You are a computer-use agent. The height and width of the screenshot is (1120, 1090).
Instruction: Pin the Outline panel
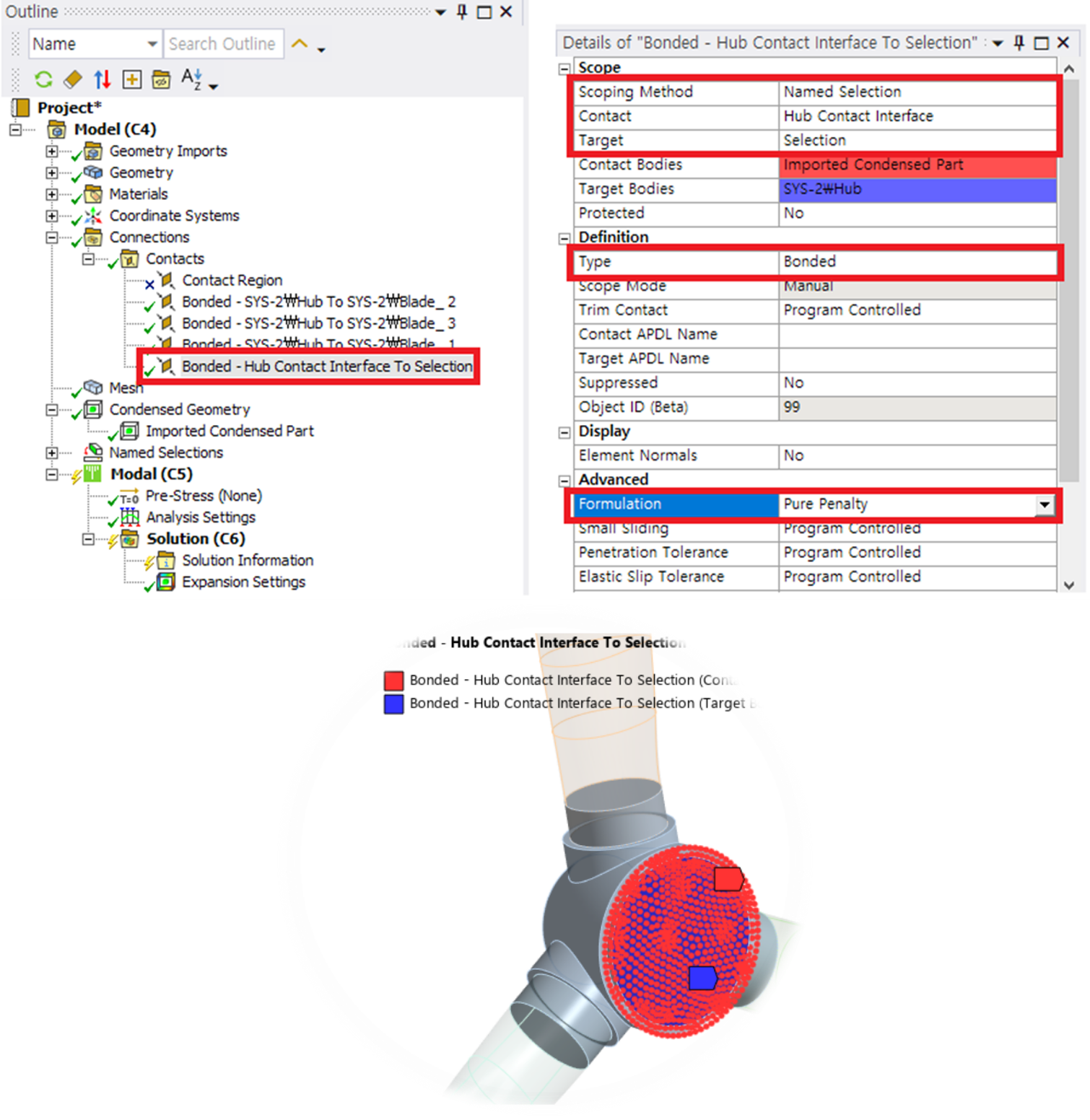pos(462,12)
